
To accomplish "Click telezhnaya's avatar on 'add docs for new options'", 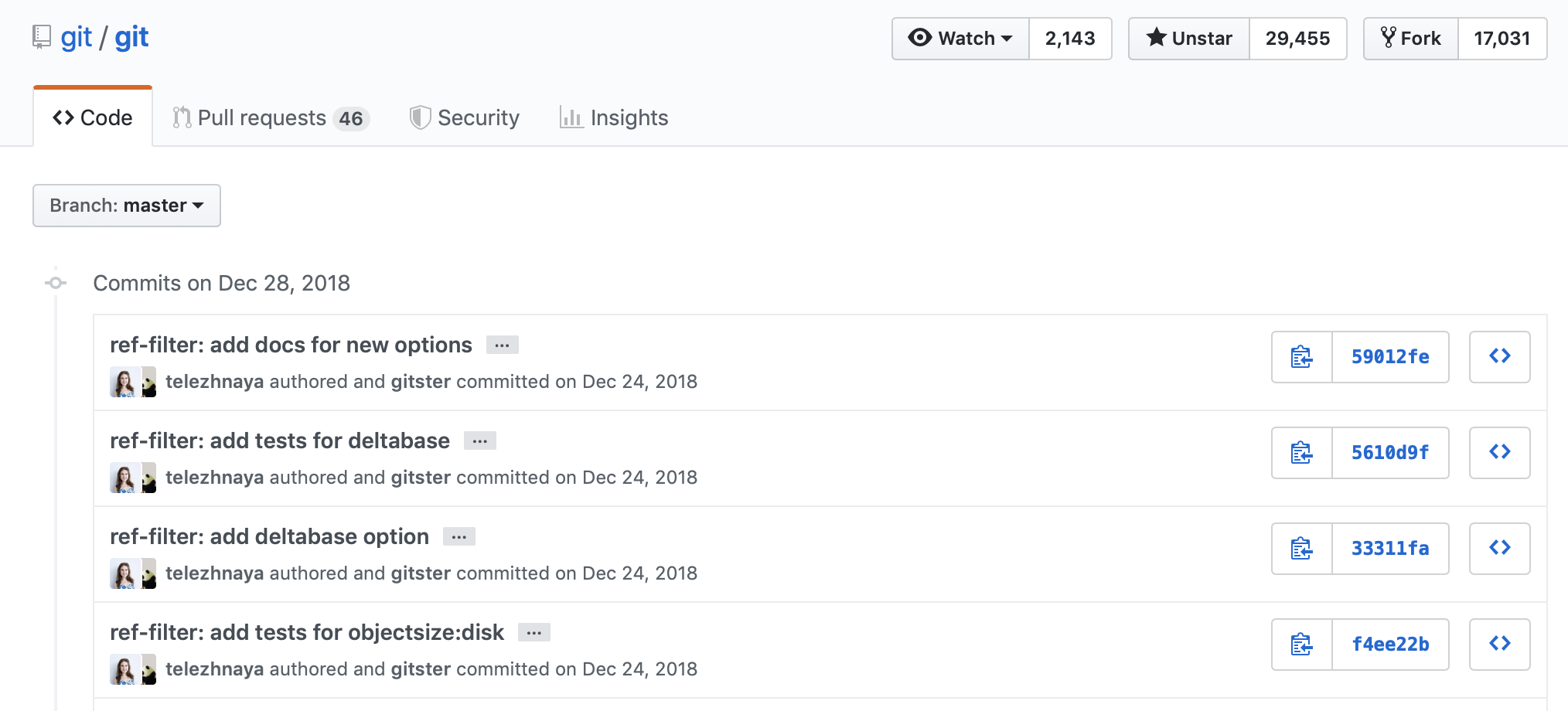I will click(124, 382).
